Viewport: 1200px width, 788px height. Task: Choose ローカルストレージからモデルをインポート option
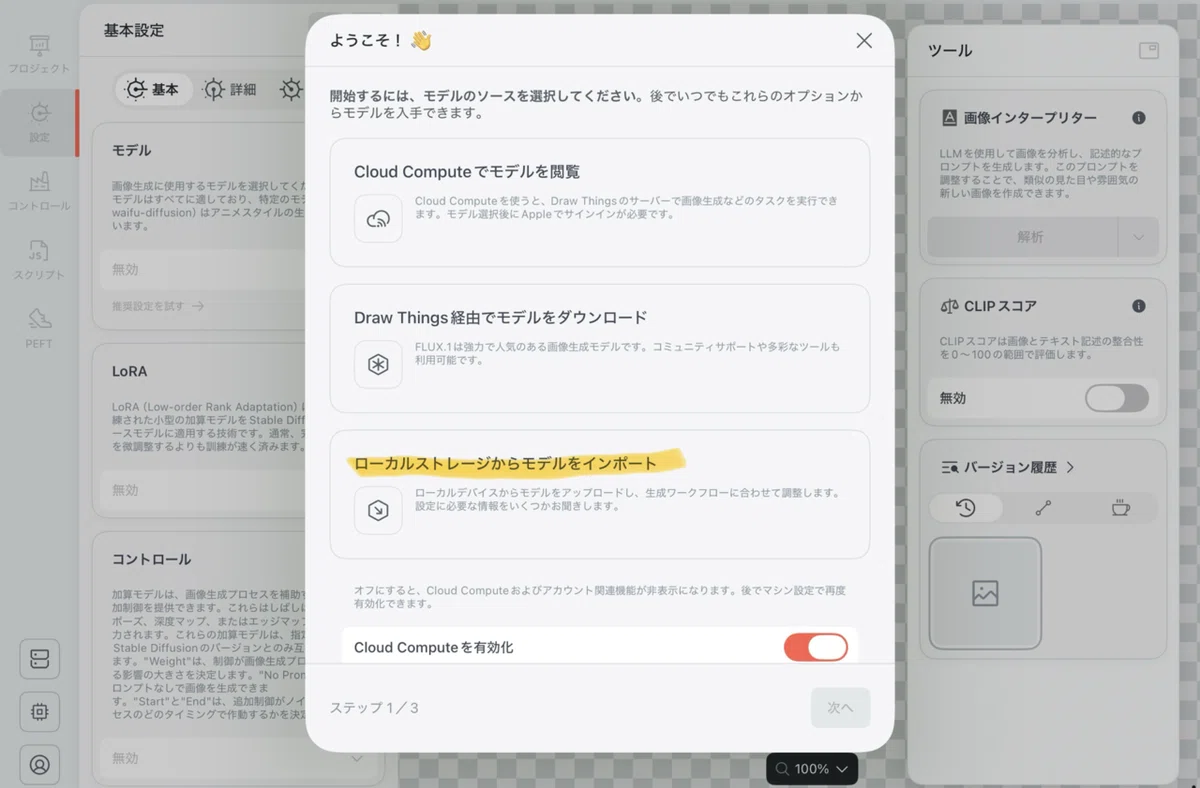coord(600,495)
